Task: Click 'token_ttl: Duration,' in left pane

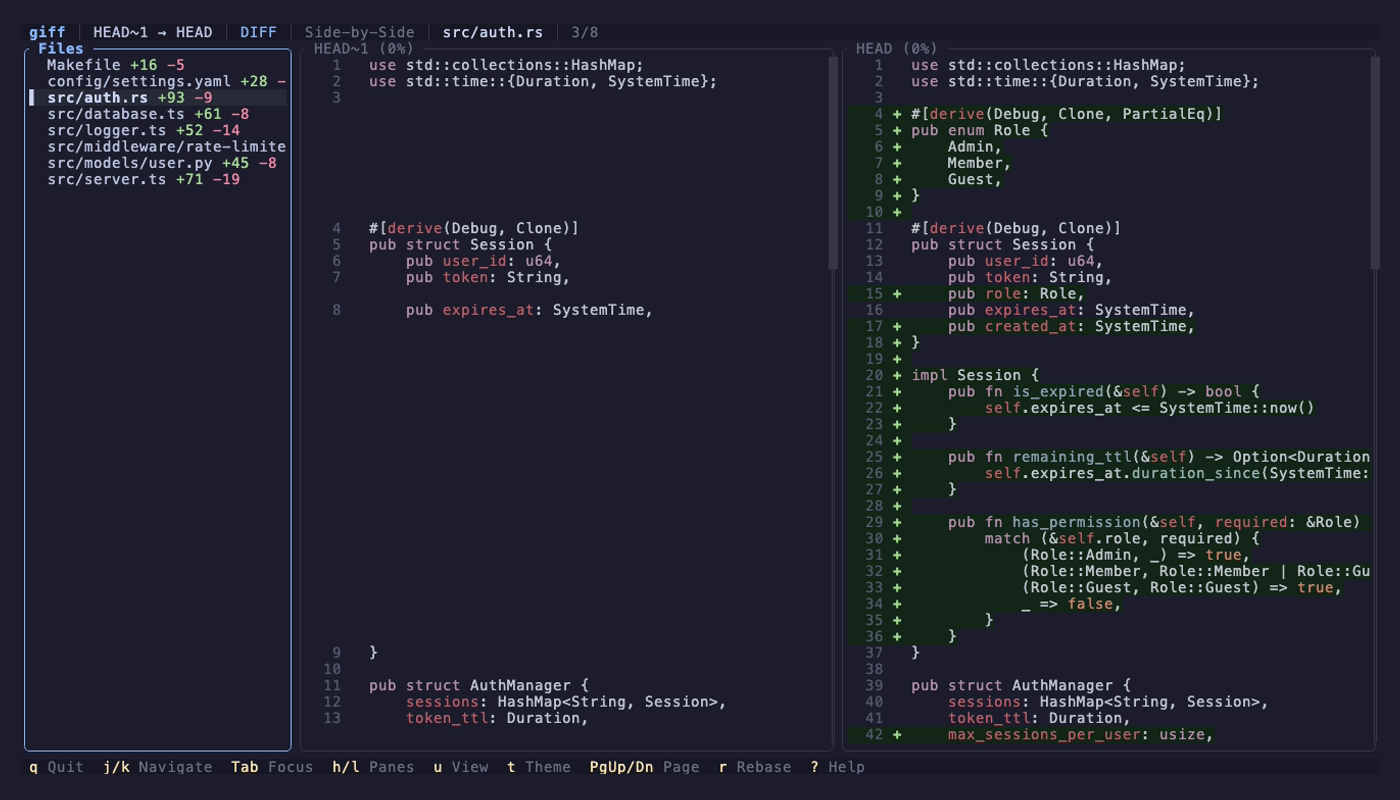Action: click(x=497, y=718)
